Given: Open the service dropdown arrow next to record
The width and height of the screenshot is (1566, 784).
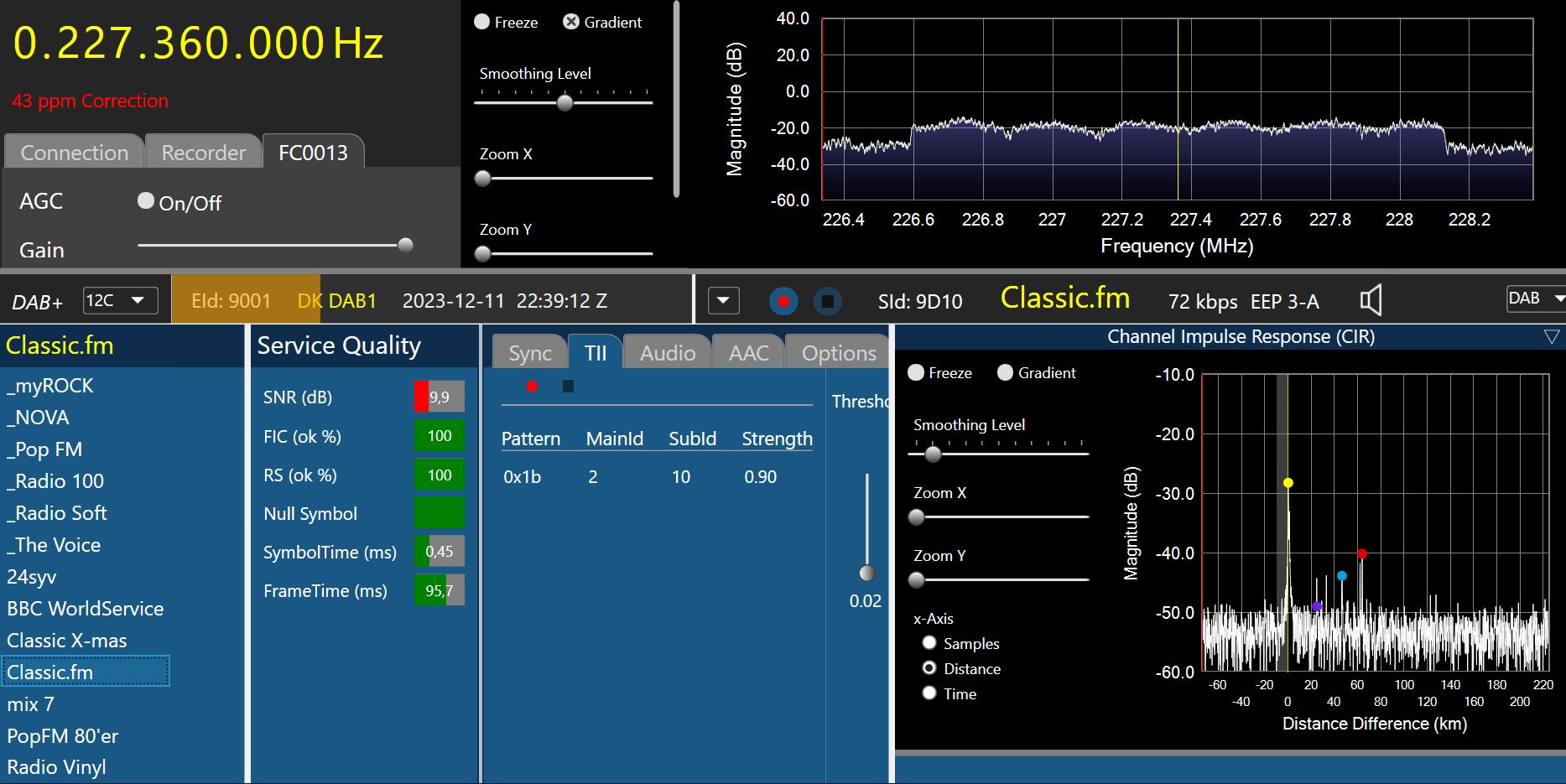Looking at the screenshot, I should (x=724, y=300).
